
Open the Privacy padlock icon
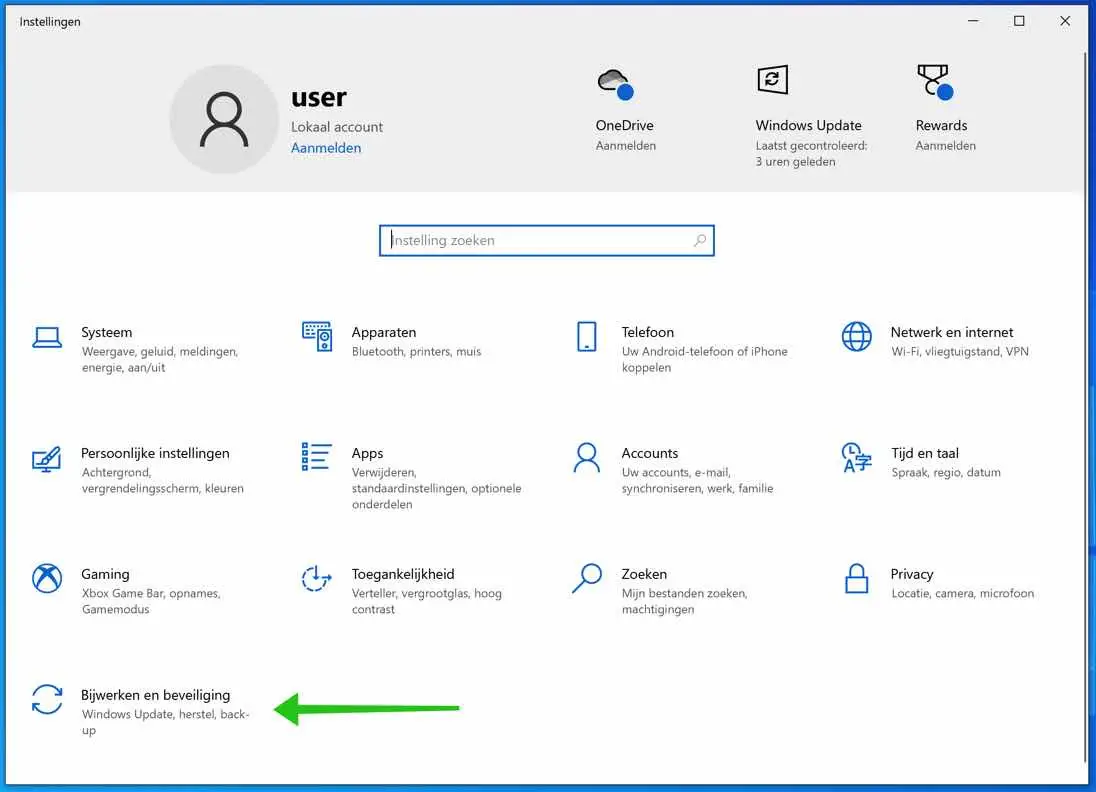pos(856,579)
